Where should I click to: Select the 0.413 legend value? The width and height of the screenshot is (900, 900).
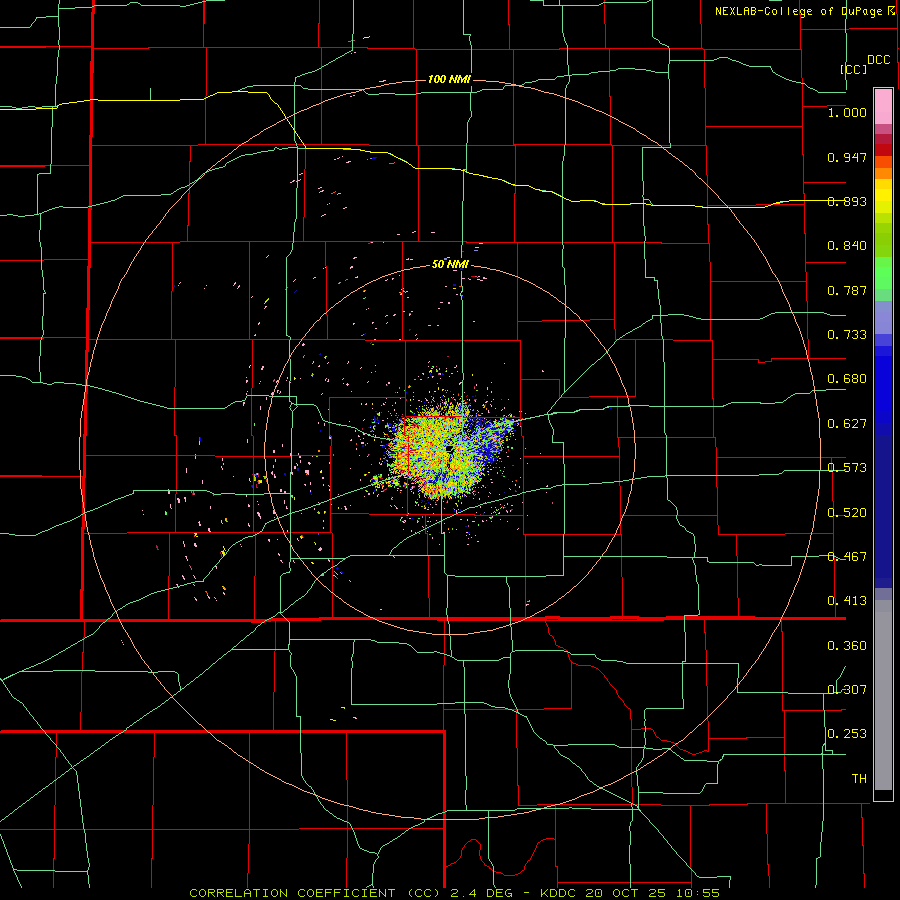(x=847, y=601)
